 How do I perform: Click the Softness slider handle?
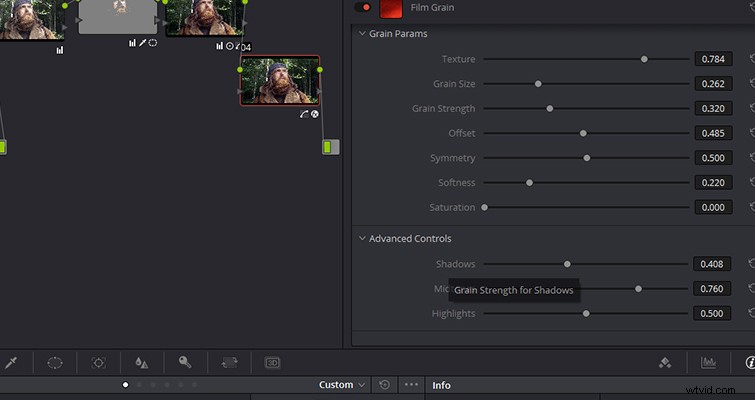(529, 183)
